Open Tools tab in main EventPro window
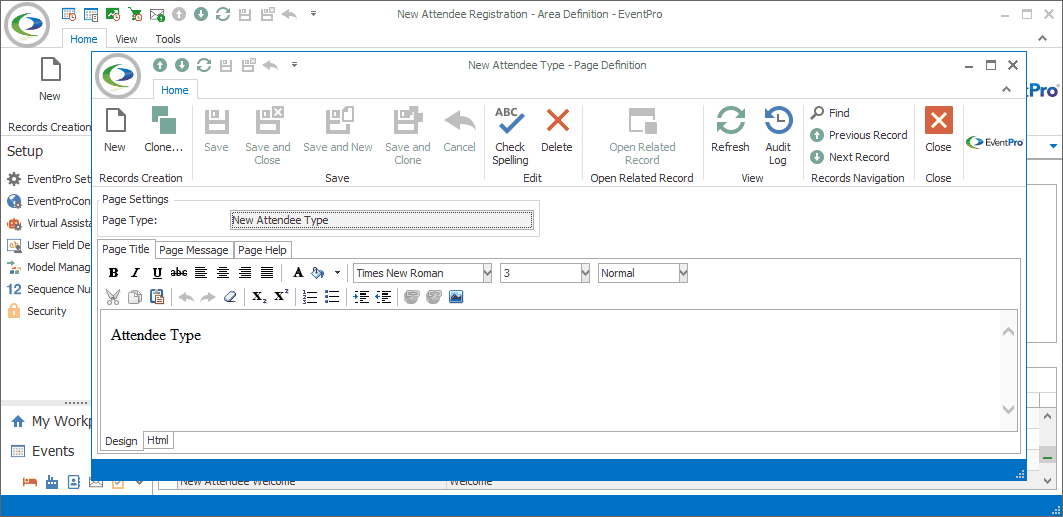Screen dimensions: 1063x517 point(168,39)
